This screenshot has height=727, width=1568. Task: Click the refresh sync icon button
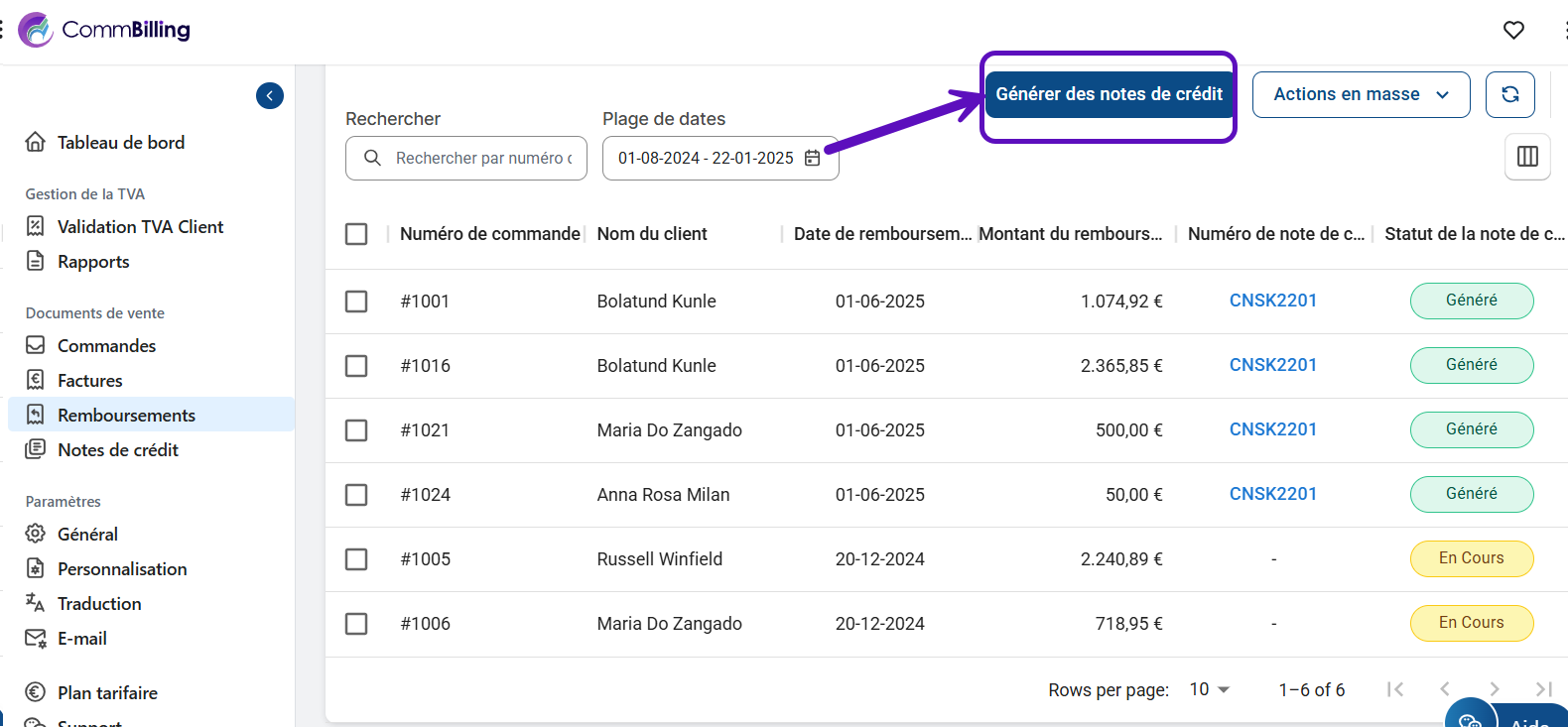click(x=1509, y=94)
